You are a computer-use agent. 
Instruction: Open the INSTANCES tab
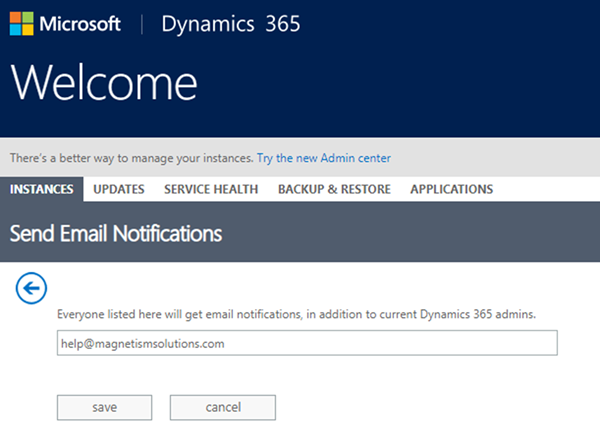click(42, 189)
